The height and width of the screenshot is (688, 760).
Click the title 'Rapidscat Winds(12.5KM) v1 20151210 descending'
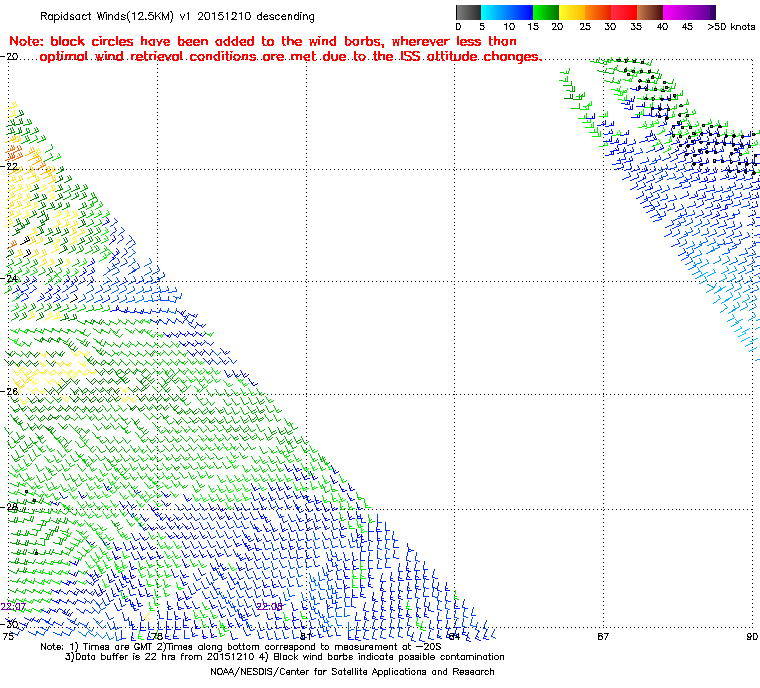click(x=177, y=16)
